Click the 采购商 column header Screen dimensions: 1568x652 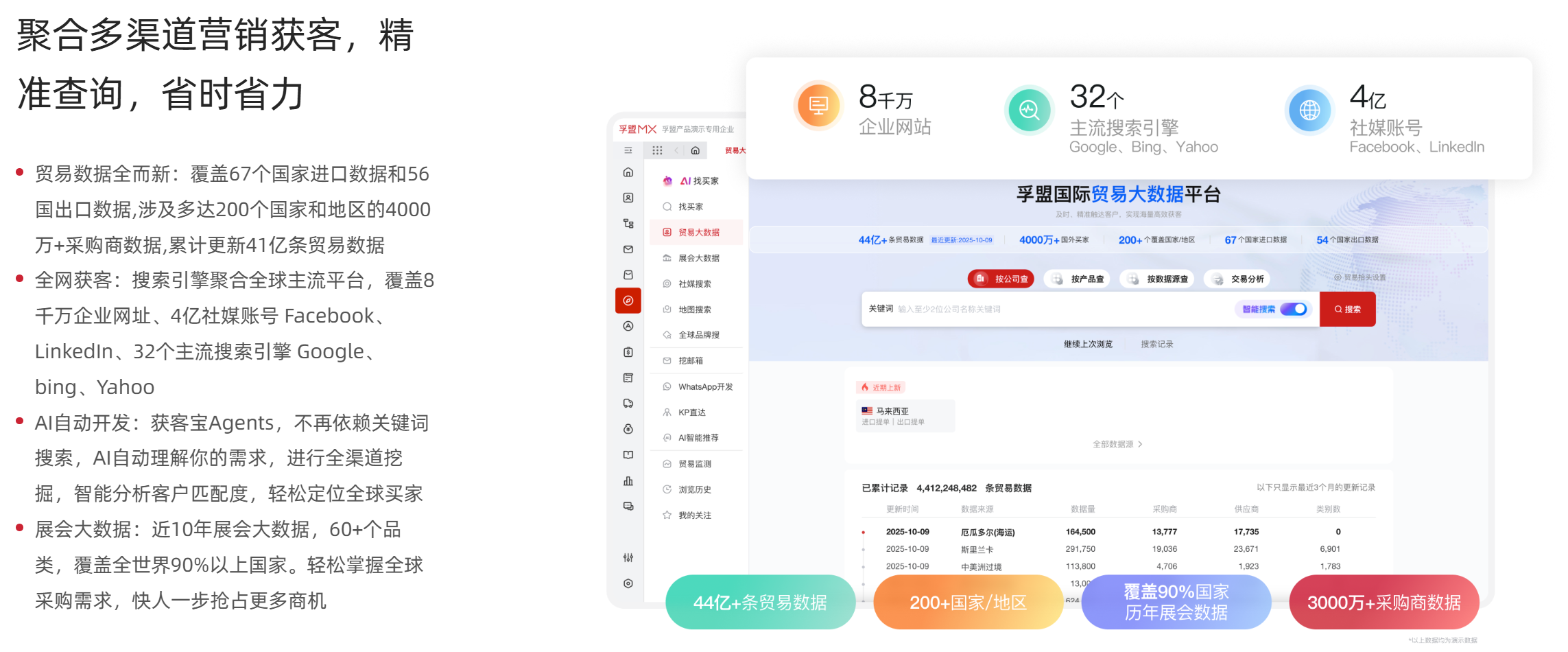click(x=1165, y=509)
